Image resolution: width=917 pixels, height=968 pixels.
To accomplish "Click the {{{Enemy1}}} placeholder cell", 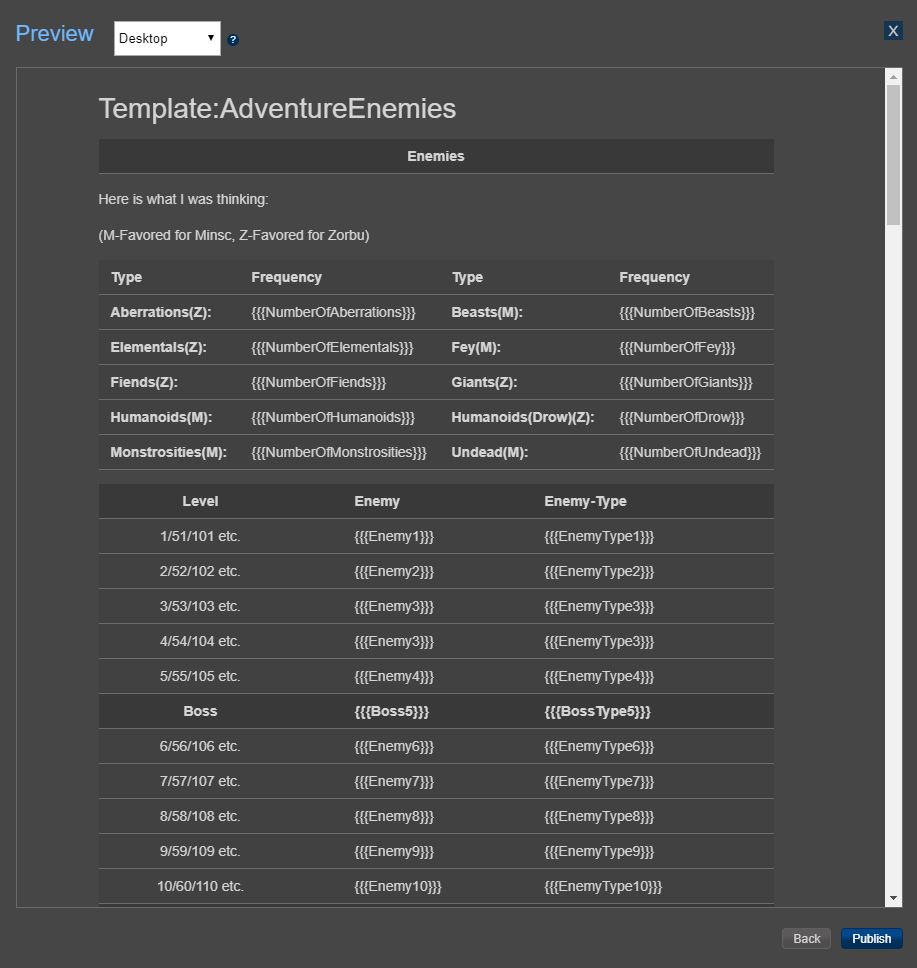I will 394,536.
